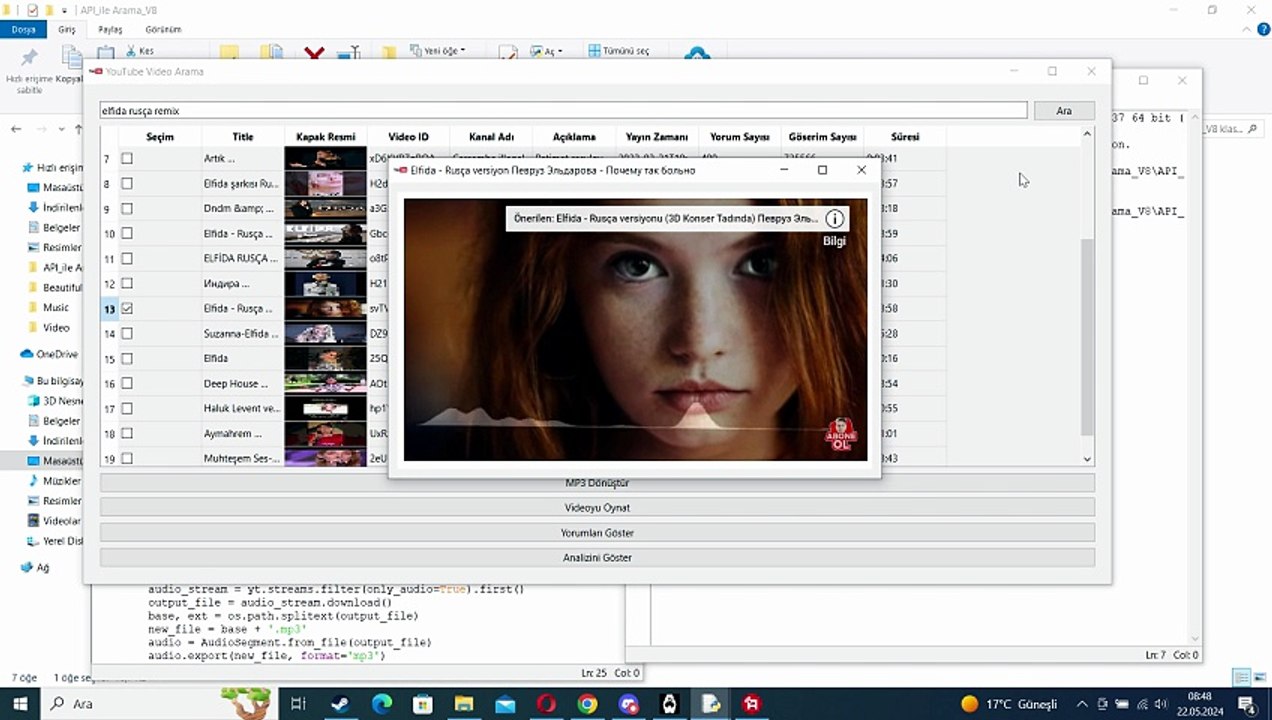The height and width of the screenshot is (720, 1272).
Task: Tick the checkbox for row 7 Artık
Action: point(127,158)
